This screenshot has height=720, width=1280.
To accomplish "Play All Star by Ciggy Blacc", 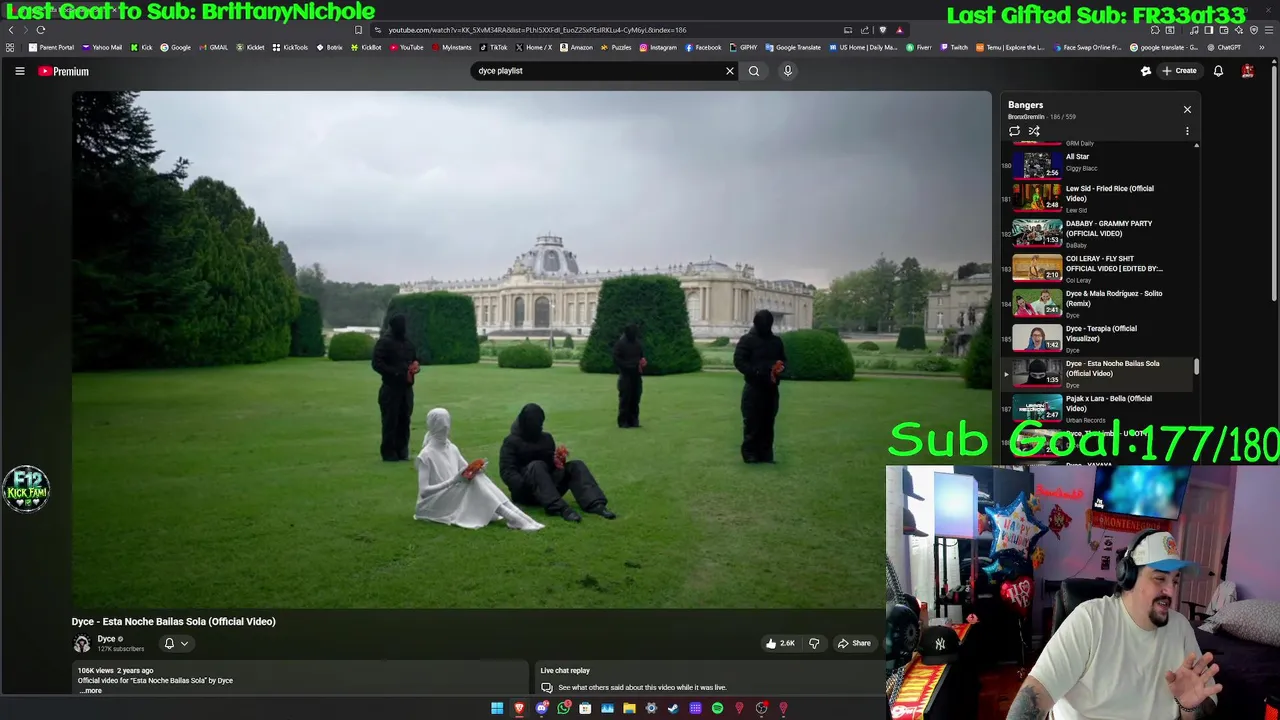I will [1095, 163].
